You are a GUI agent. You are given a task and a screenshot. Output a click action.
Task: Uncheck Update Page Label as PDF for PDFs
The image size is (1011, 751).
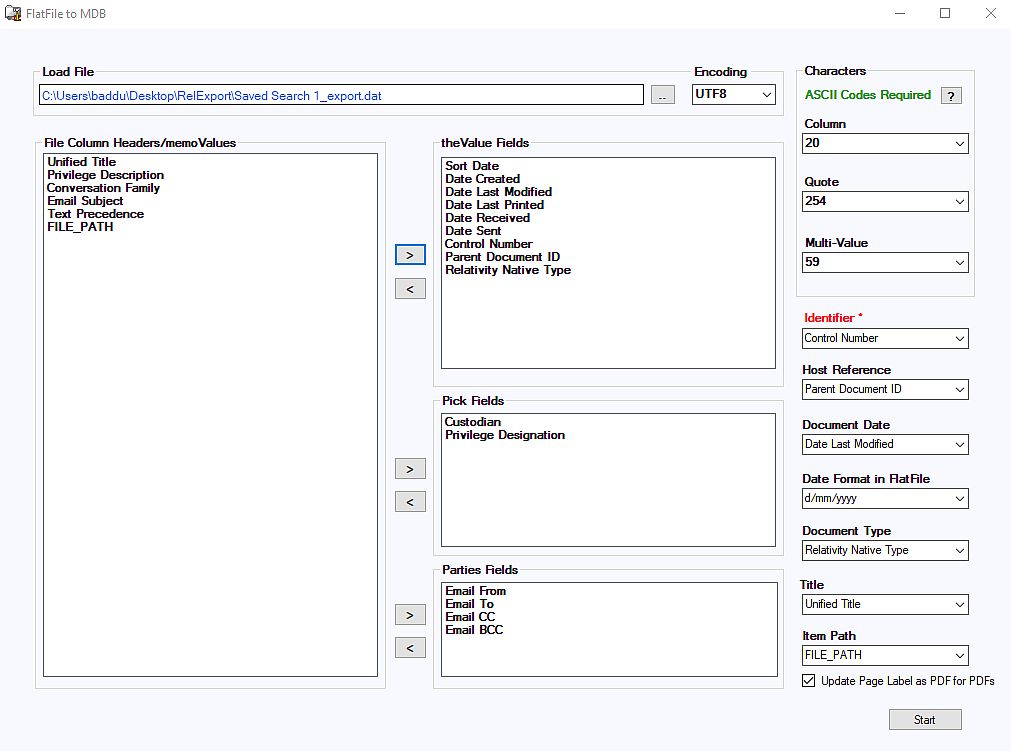(x=807, y=680)
